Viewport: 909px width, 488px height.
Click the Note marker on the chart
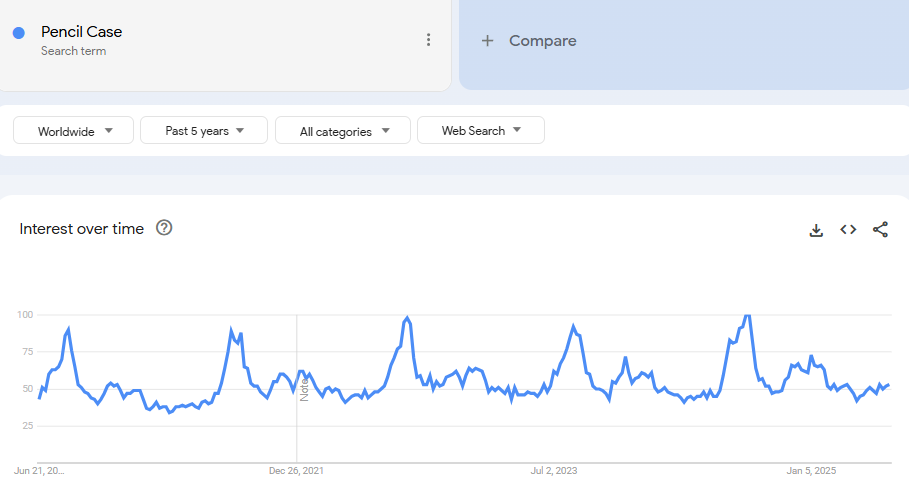tap(304, 389)
